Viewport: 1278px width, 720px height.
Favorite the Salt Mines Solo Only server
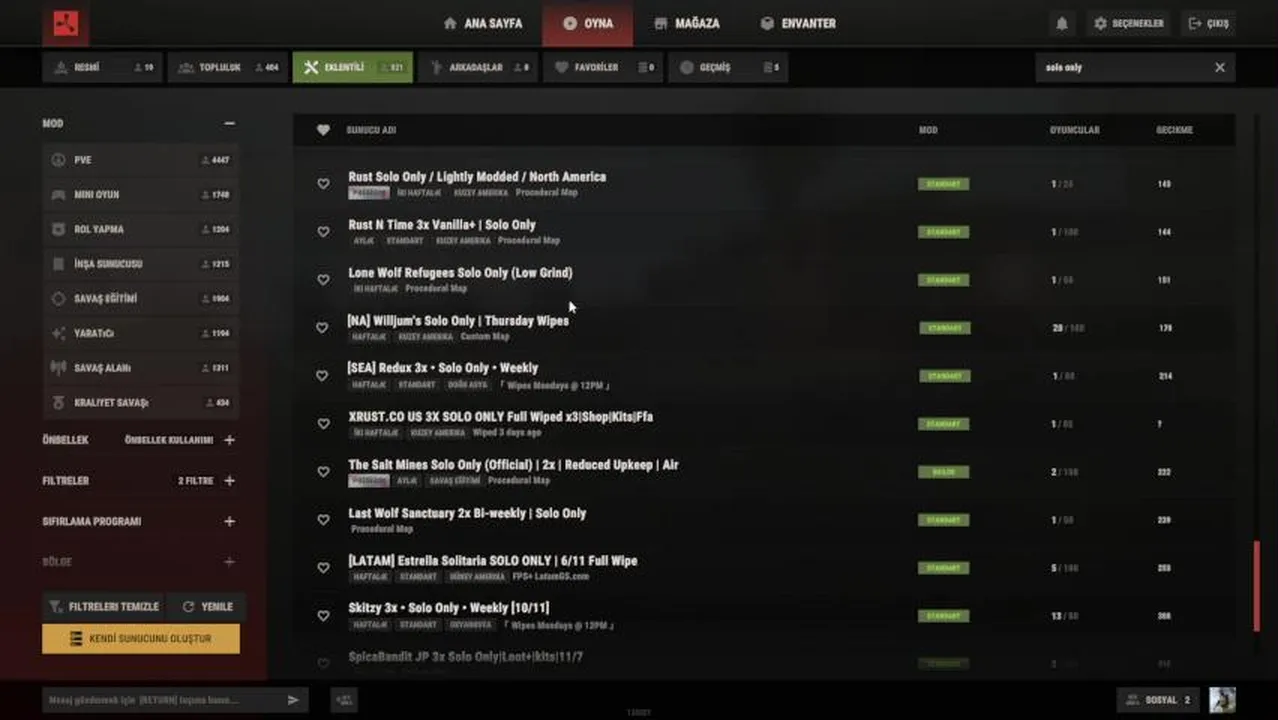(323, 472)
